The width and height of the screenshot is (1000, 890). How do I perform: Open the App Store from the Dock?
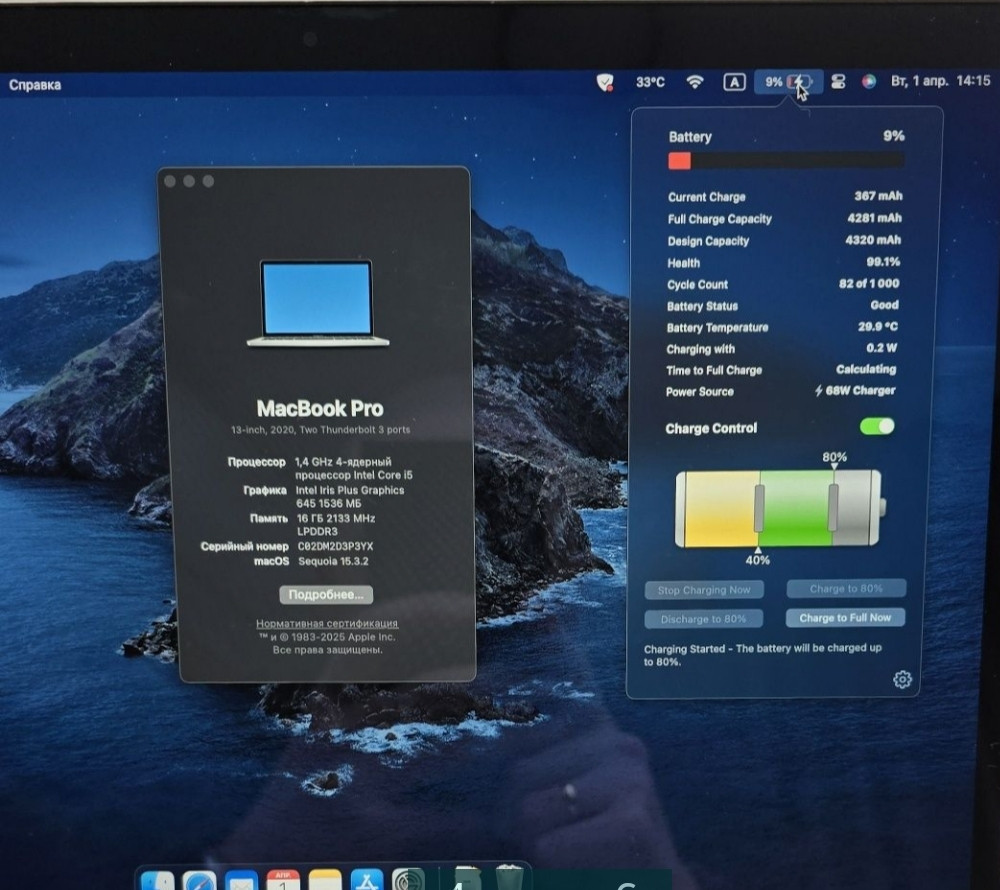click(x=366, y=880)
